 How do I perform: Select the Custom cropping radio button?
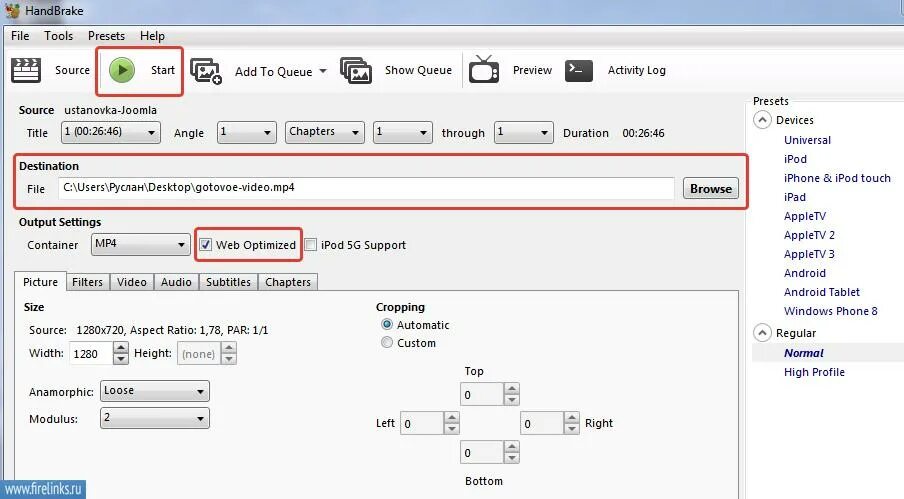(387, 342)
